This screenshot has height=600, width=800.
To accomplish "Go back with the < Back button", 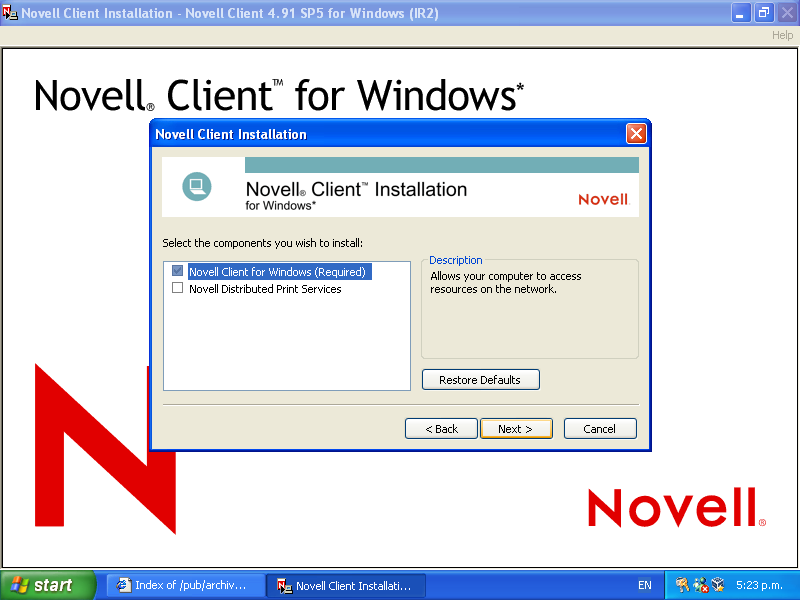I will (441, 429).
